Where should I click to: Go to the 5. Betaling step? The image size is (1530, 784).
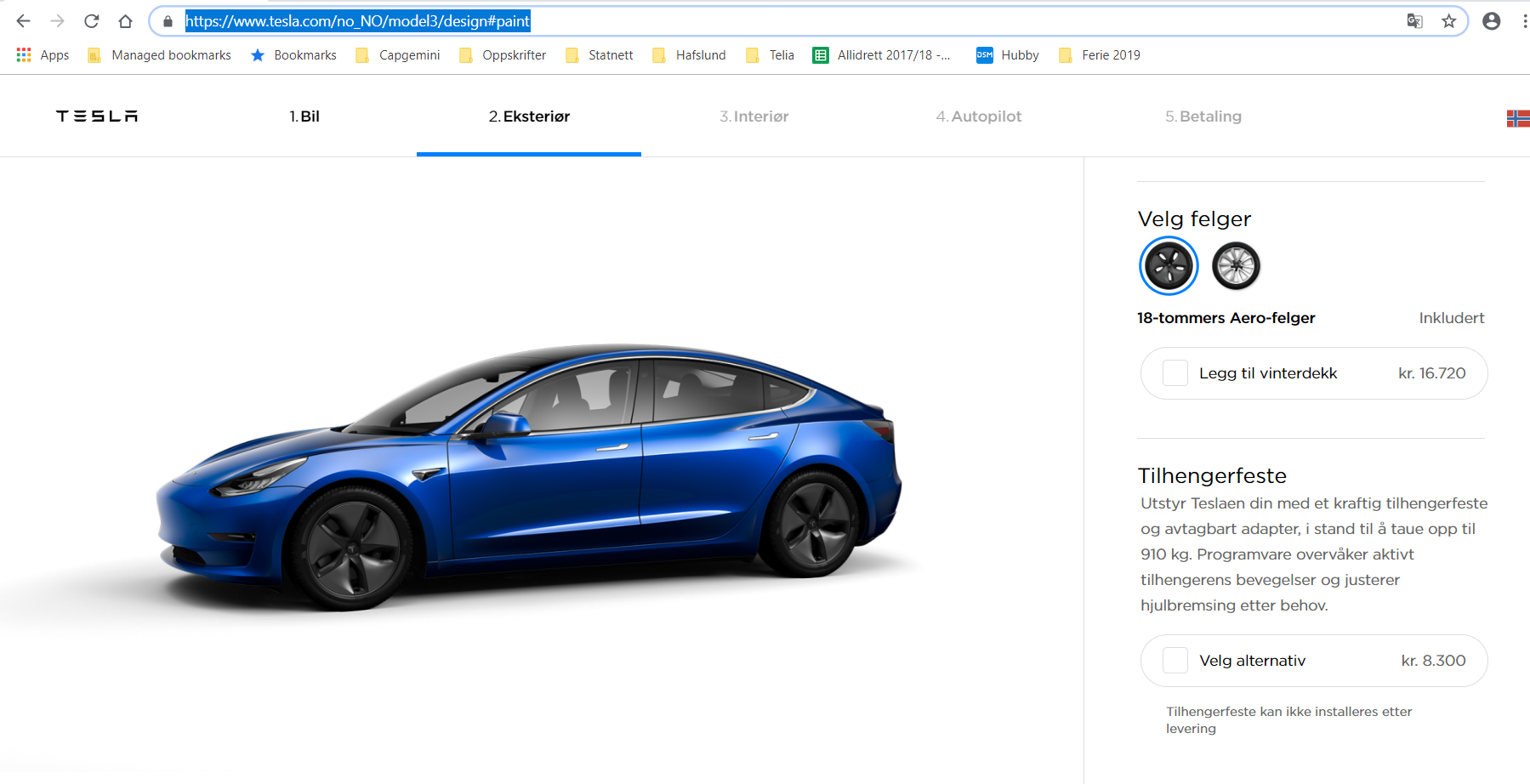[1203, 116]
